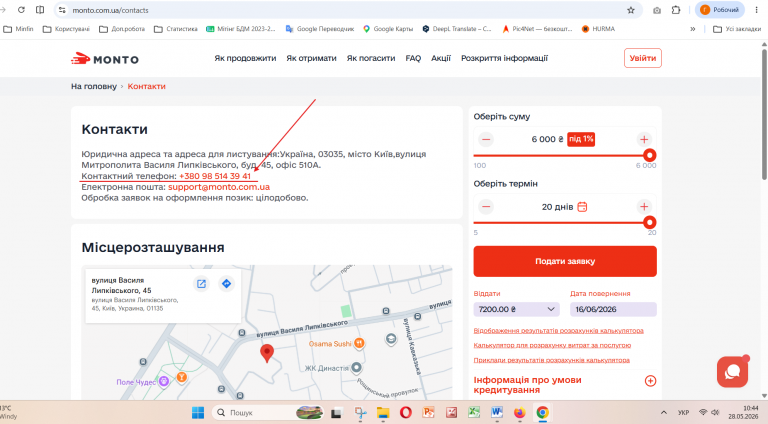Open Як отримати menu item
This screenshot has width=768, height=424.
(x=312, y=58)
